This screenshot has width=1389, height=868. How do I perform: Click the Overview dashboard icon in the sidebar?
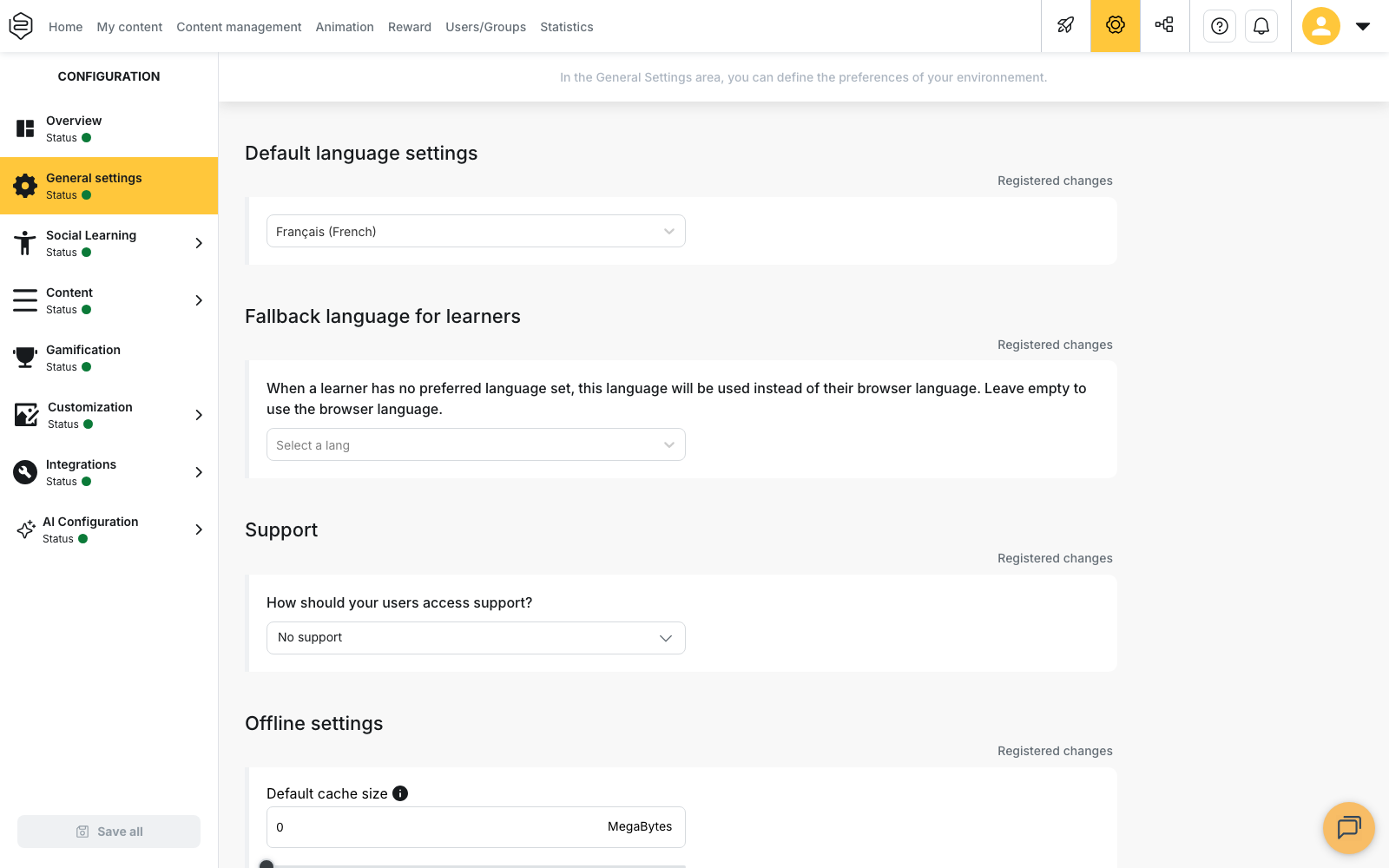click(25, 128)
